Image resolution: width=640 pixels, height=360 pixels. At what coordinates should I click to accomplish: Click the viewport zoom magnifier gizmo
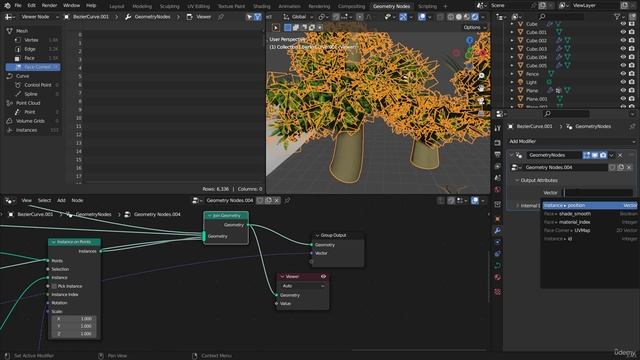click(x=481, y=76)
